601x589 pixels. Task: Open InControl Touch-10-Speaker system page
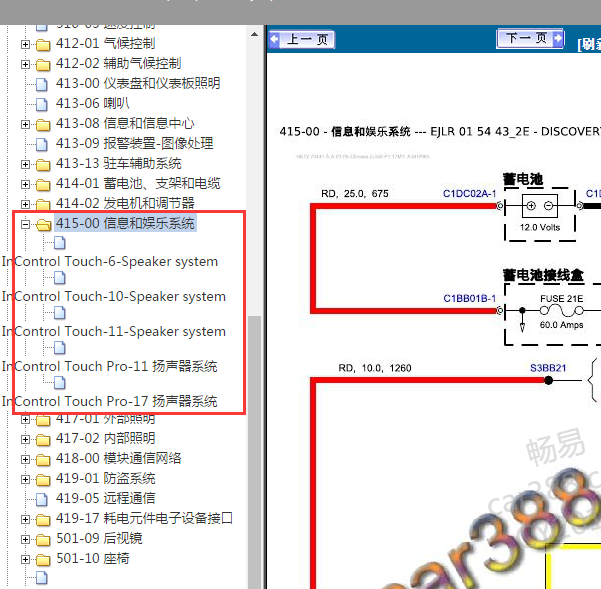114,297
